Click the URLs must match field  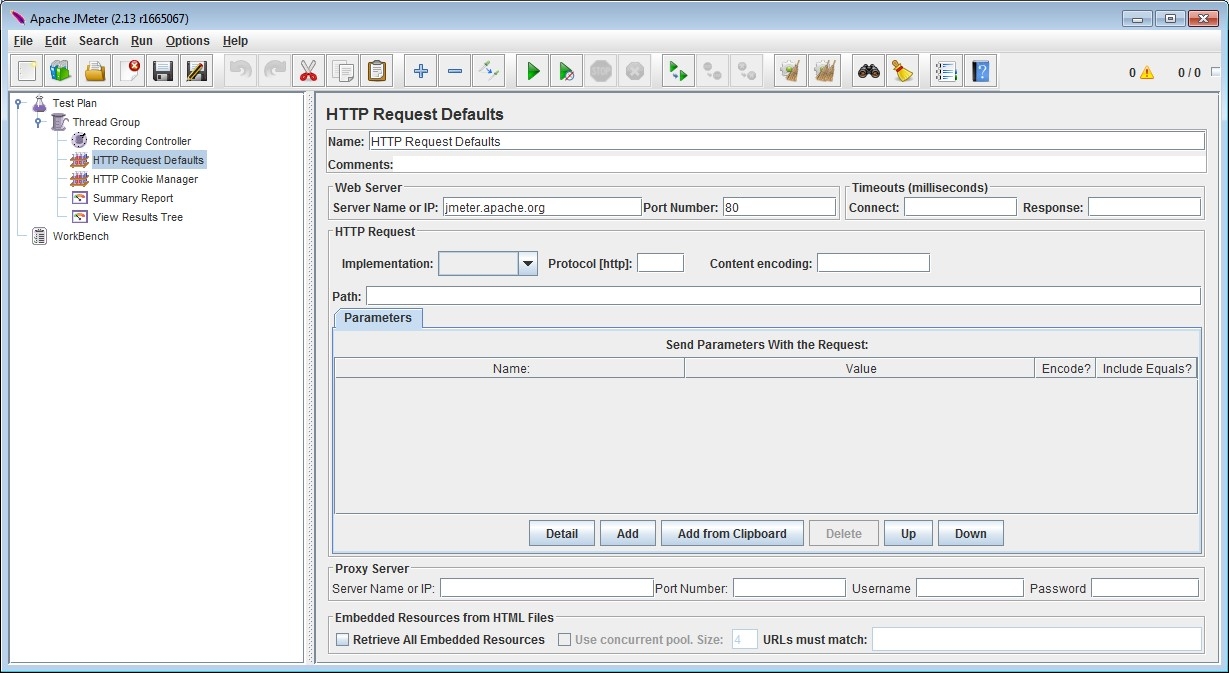(1037, 639)
